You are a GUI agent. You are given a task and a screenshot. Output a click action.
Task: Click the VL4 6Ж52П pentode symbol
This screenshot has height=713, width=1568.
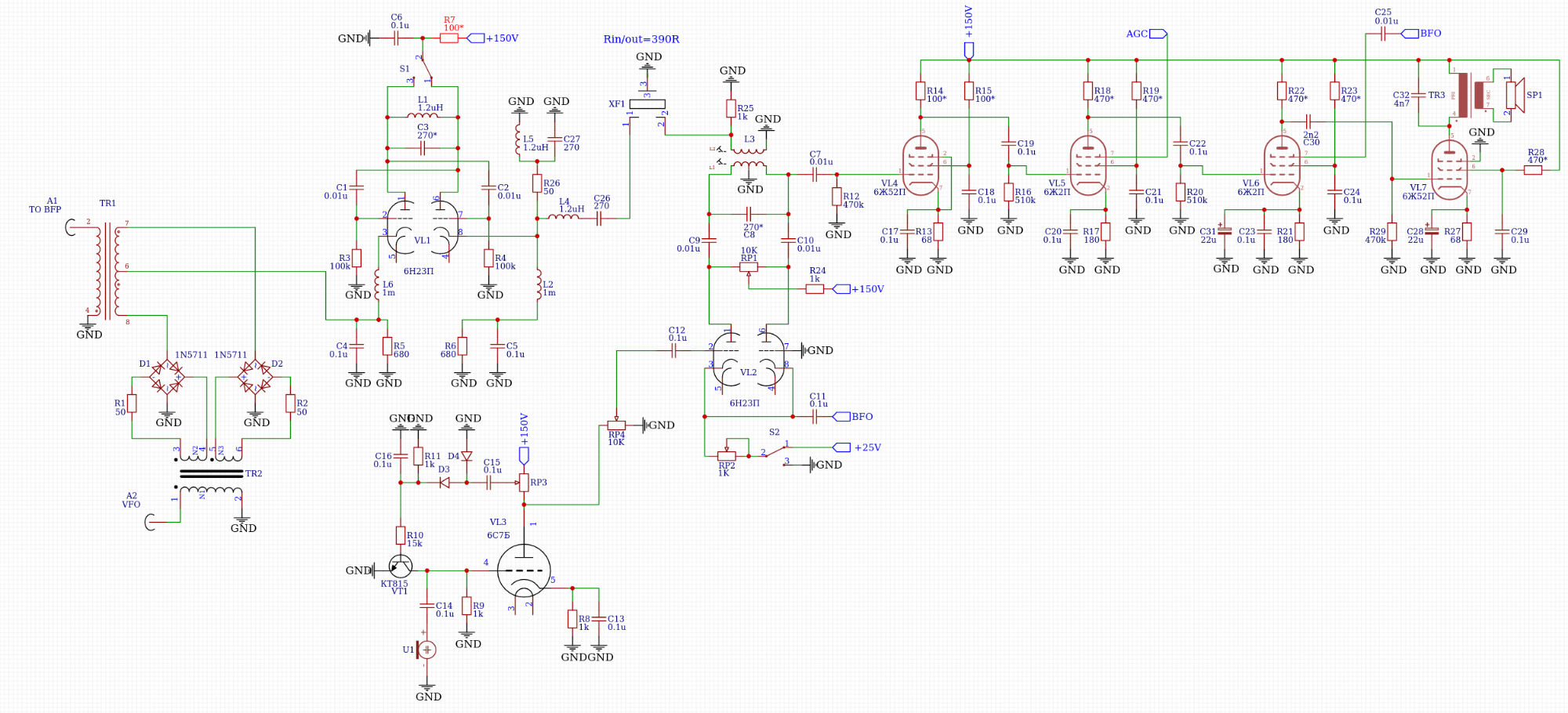pyautogui.click(x=920, y=166)
